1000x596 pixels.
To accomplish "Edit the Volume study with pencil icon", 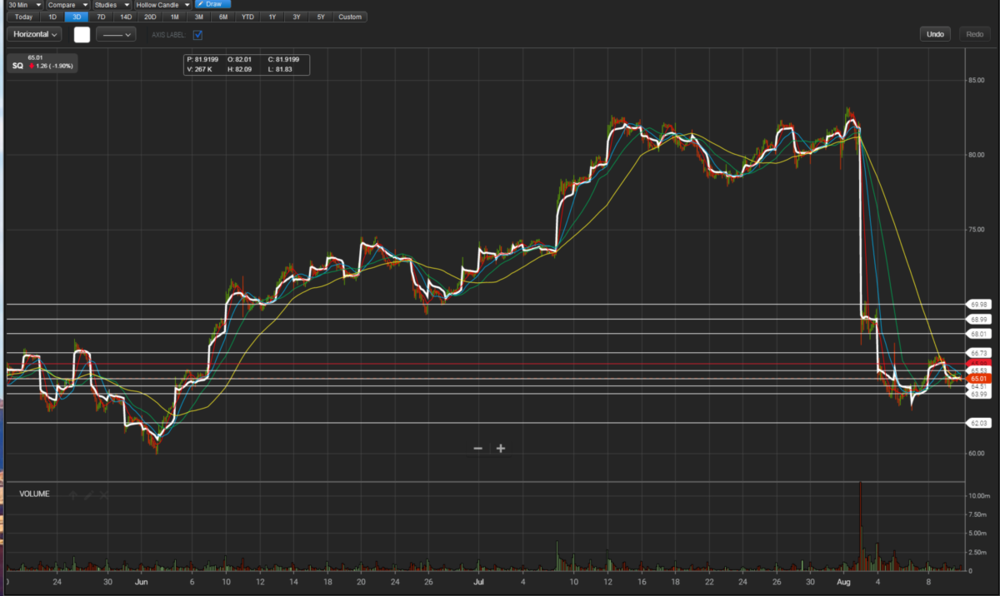I will pos(88,494).
